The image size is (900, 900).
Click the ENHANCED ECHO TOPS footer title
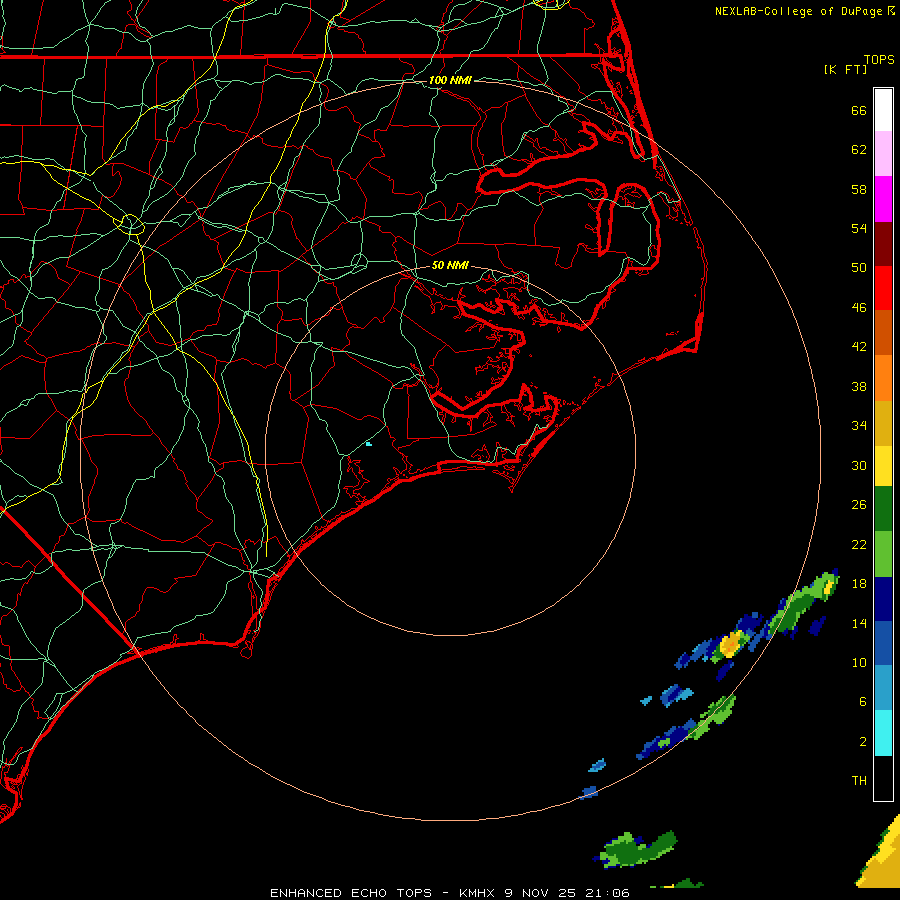coord(351,893)
